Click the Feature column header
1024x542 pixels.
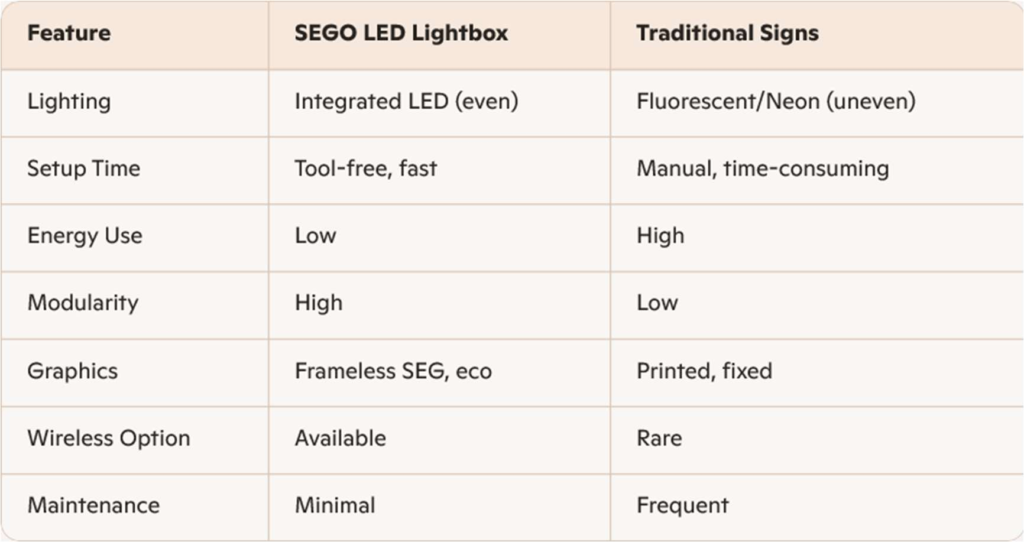pyautogui.click(x=68, y=33)
